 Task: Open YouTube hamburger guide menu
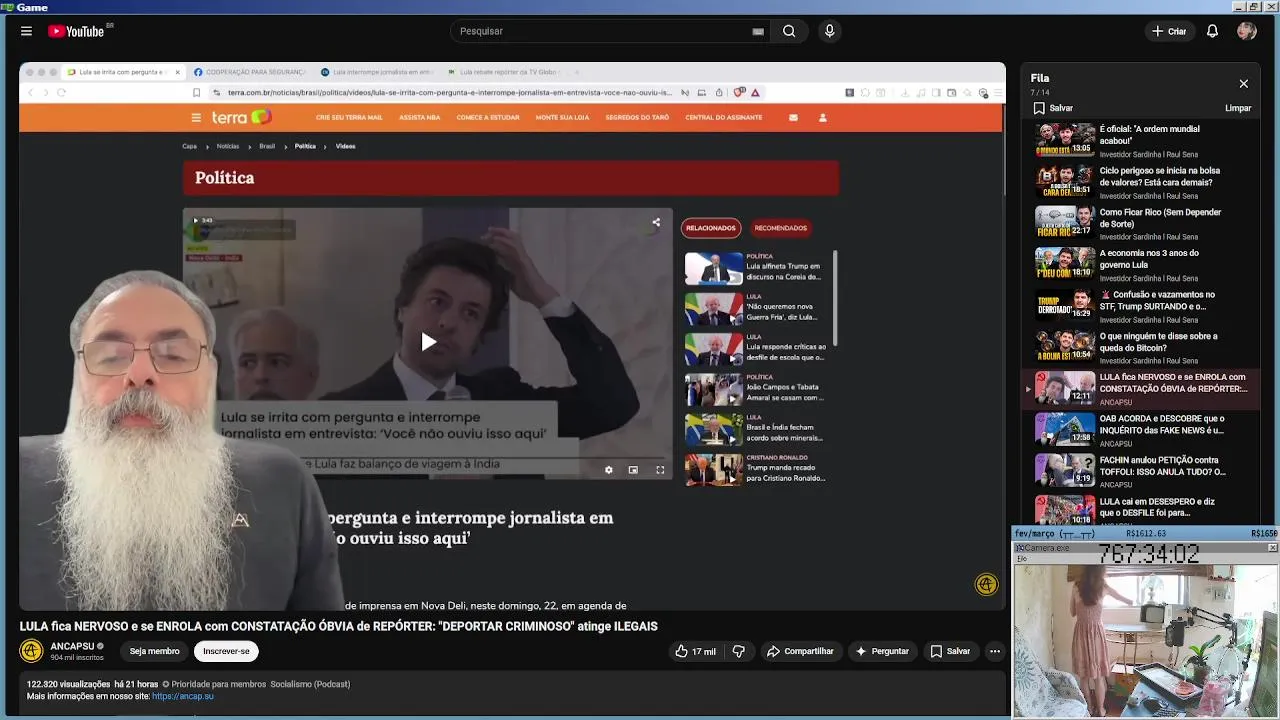pyautogui.click(x=26, y=31)
